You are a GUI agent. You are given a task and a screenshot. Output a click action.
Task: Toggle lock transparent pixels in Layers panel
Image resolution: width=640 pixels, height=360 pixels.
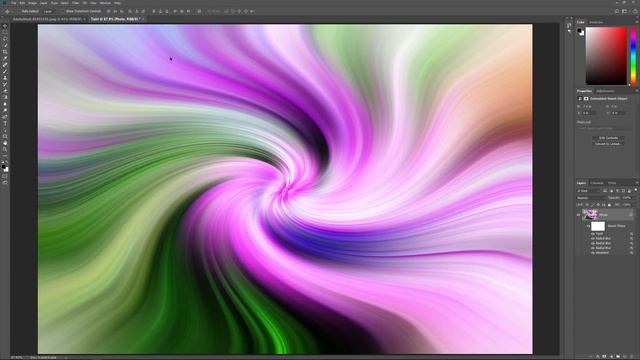pyautogui.click(x=587, y=205)
